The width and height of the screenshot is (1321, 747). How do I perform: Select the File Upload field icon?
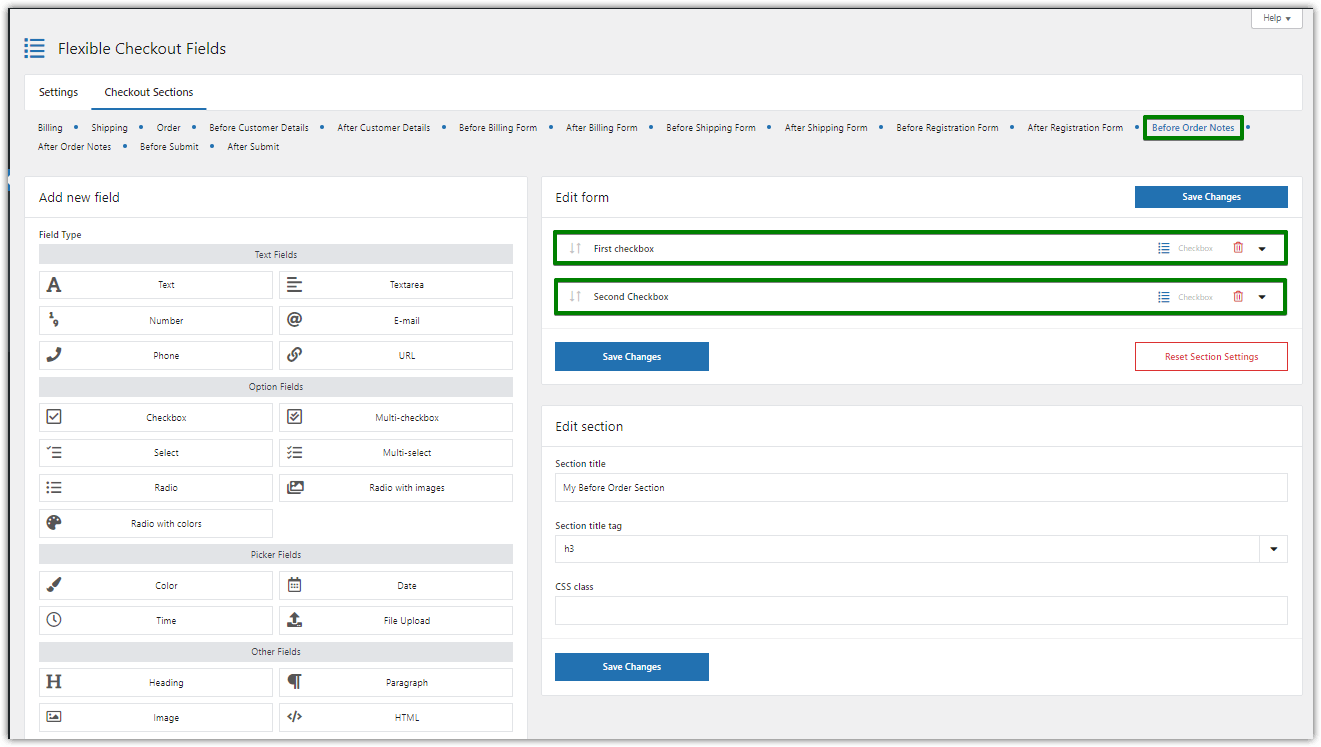295,620
